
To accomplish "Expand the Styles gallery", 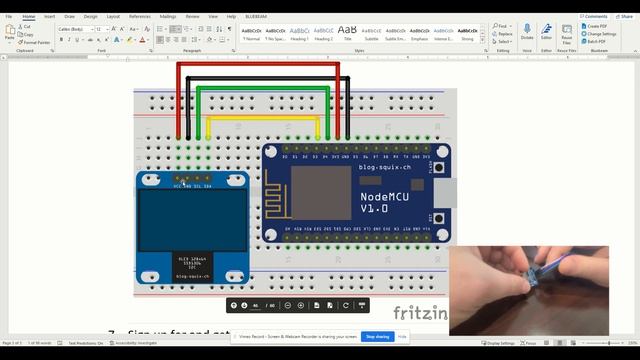I will click(x=482, y=41).
